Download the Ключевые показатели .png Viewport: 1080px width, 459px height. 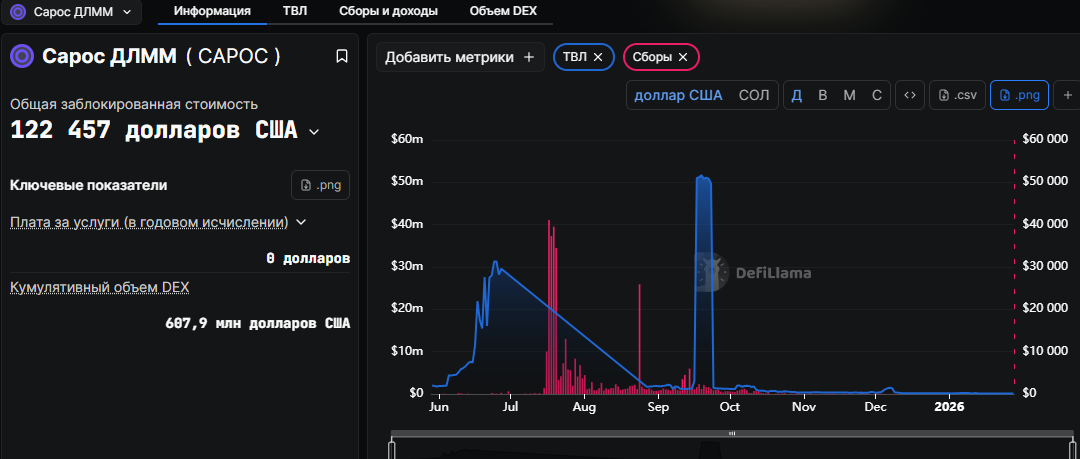point(320,185)
